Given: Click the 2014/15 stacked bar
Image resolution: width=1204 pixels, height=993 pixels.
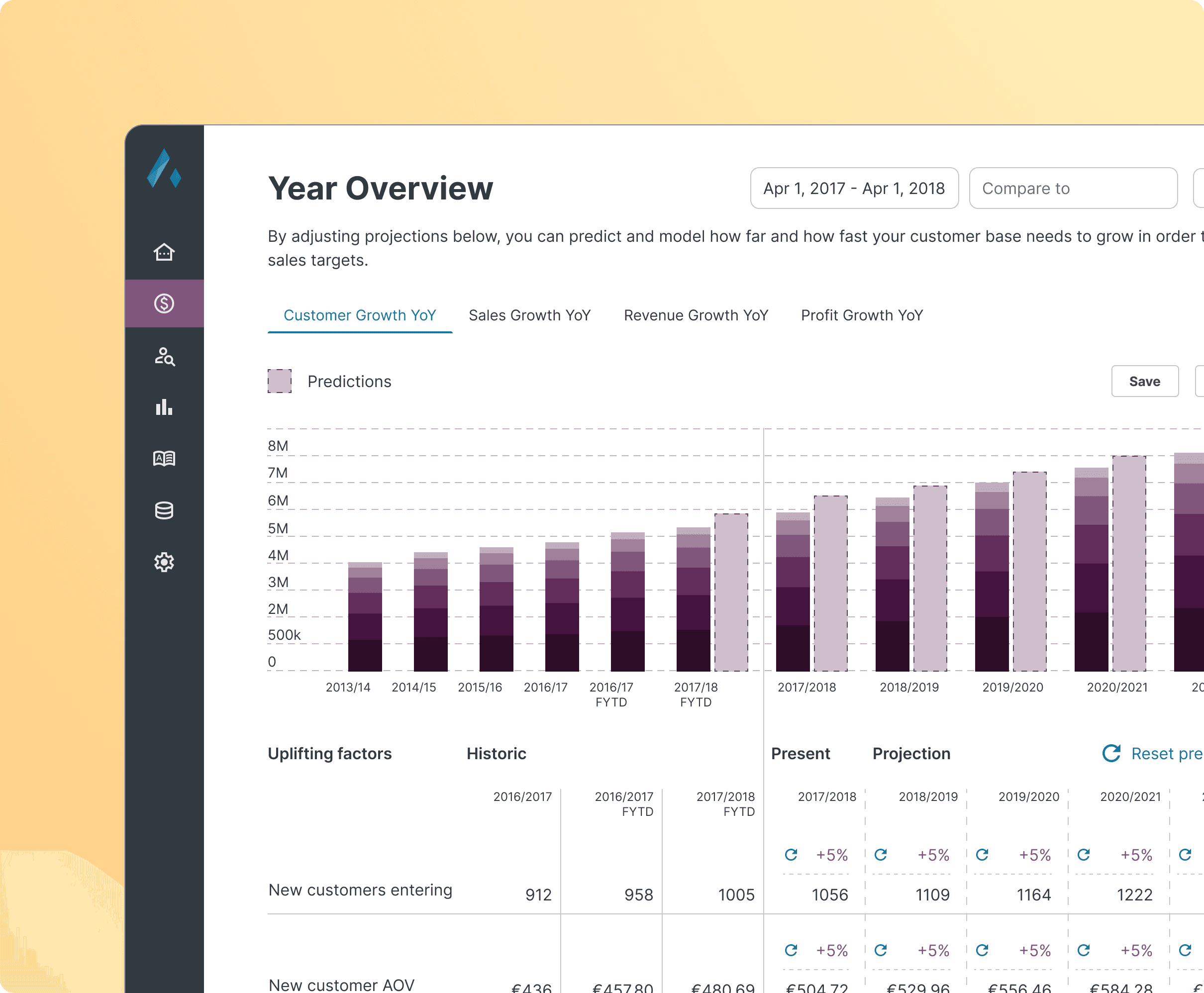Looking at the screenshot, I should [431, 611].
